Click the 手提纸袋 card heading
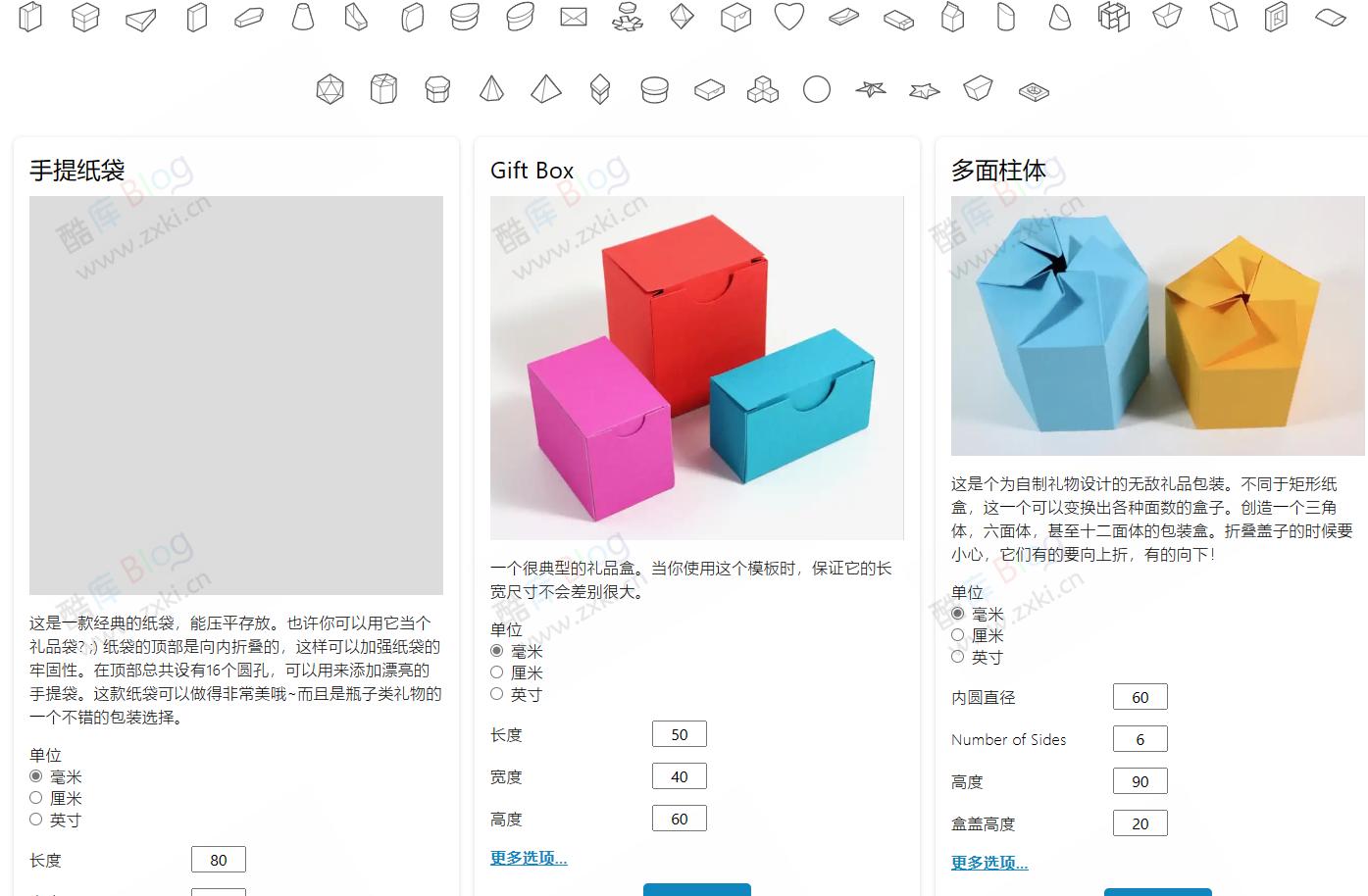 [77, 171]
